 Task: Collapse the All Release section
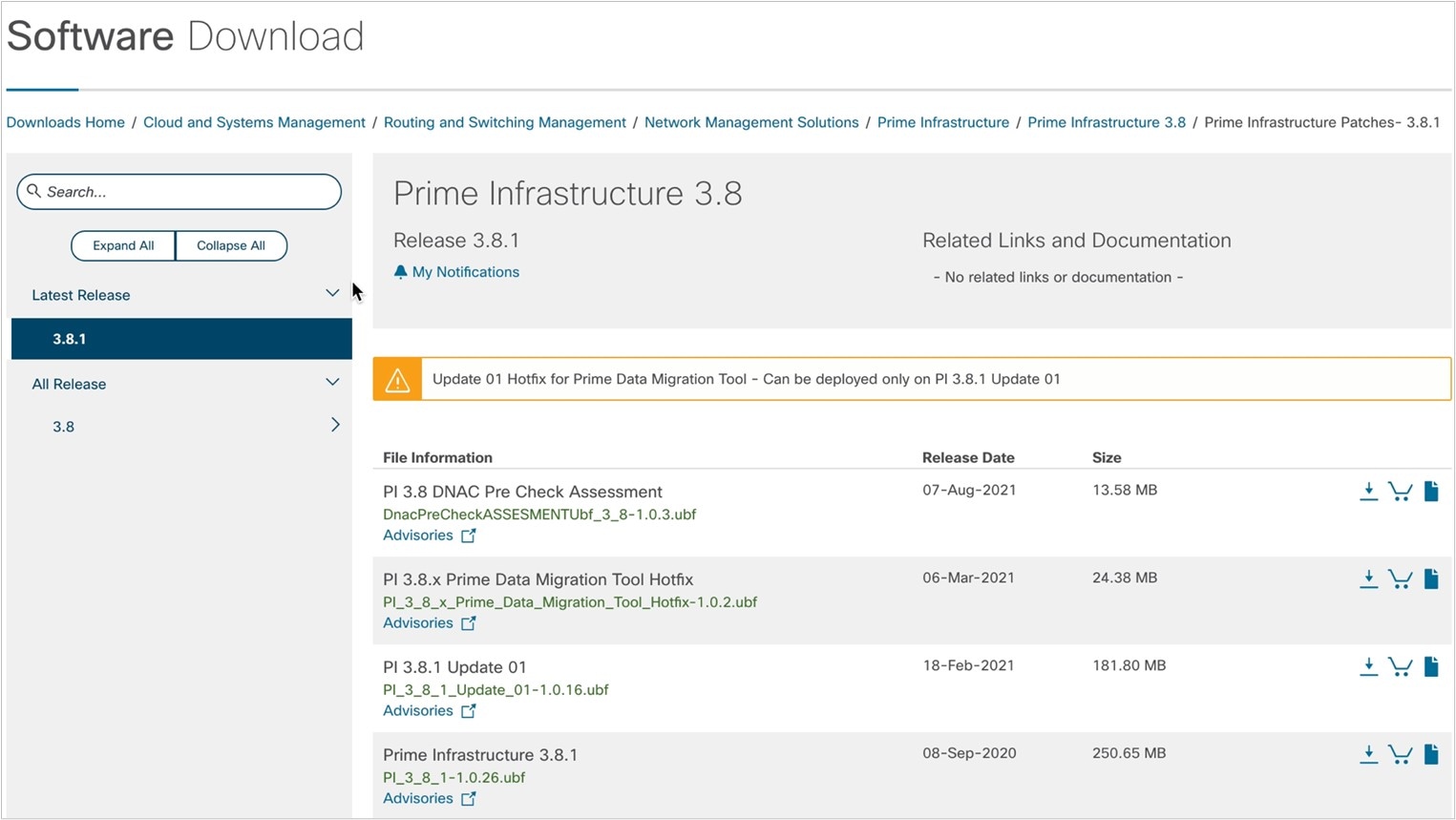pos(332,382)
